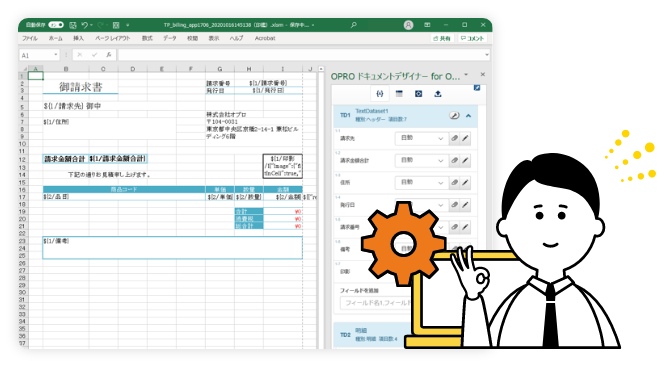Click the Save icon in the title bar

coord(73,25)
